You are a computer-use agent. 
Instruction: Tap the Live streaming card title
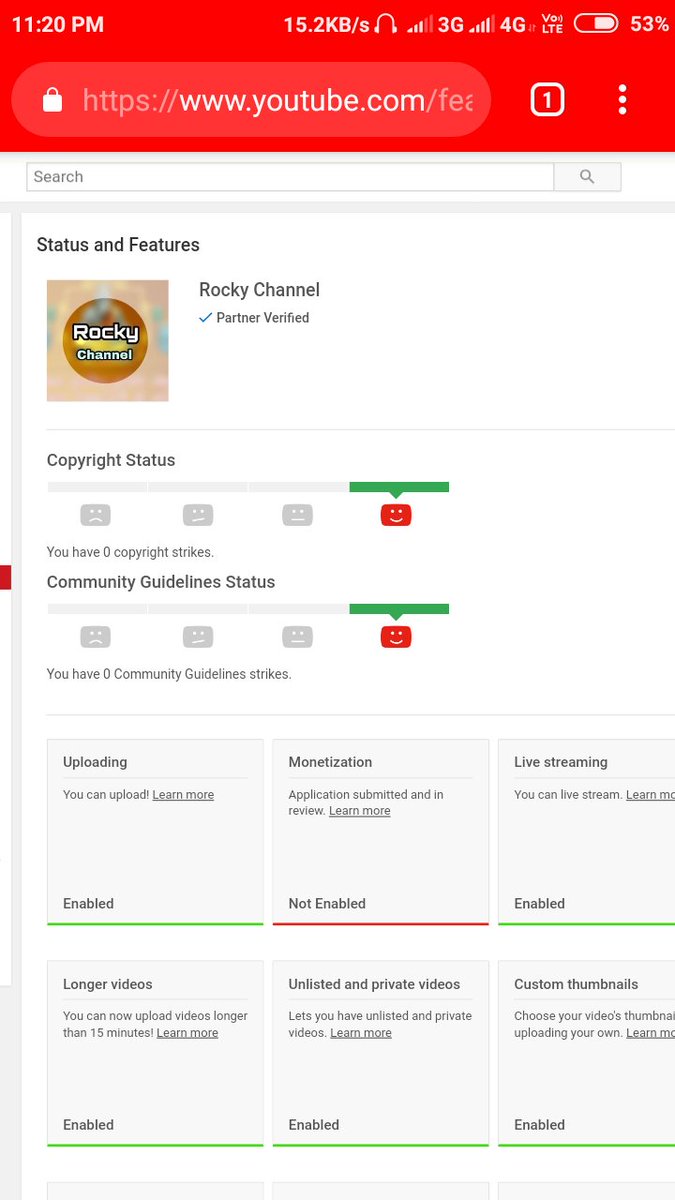pyautogui.click(x=561, y=762)
